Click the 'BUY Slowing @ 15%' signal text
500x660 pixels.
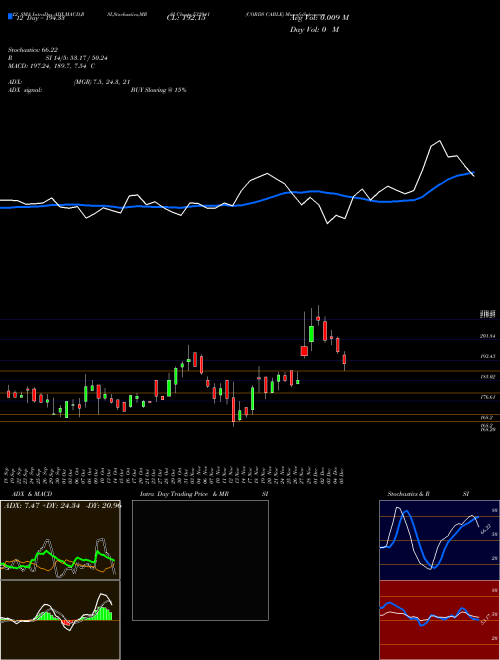click(x=159, y=90)
